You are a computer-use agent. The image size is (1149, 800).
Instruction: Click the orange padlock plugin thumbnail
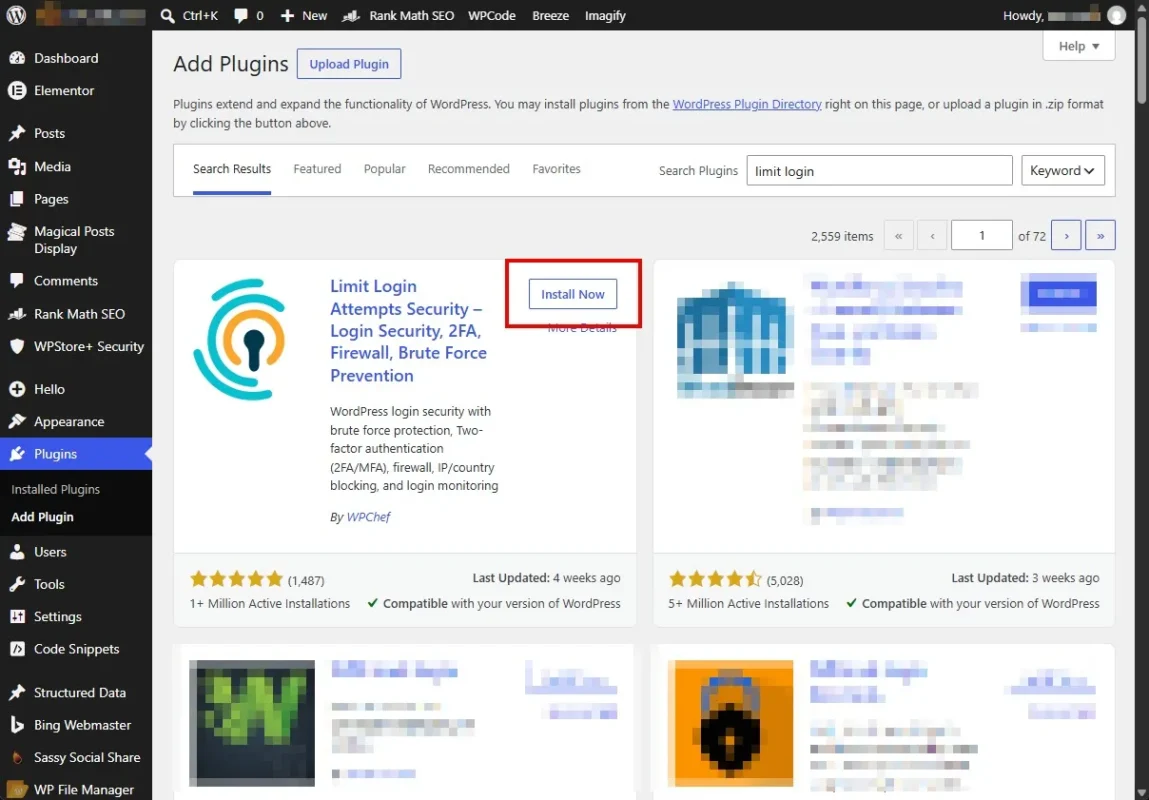point(731,723)
